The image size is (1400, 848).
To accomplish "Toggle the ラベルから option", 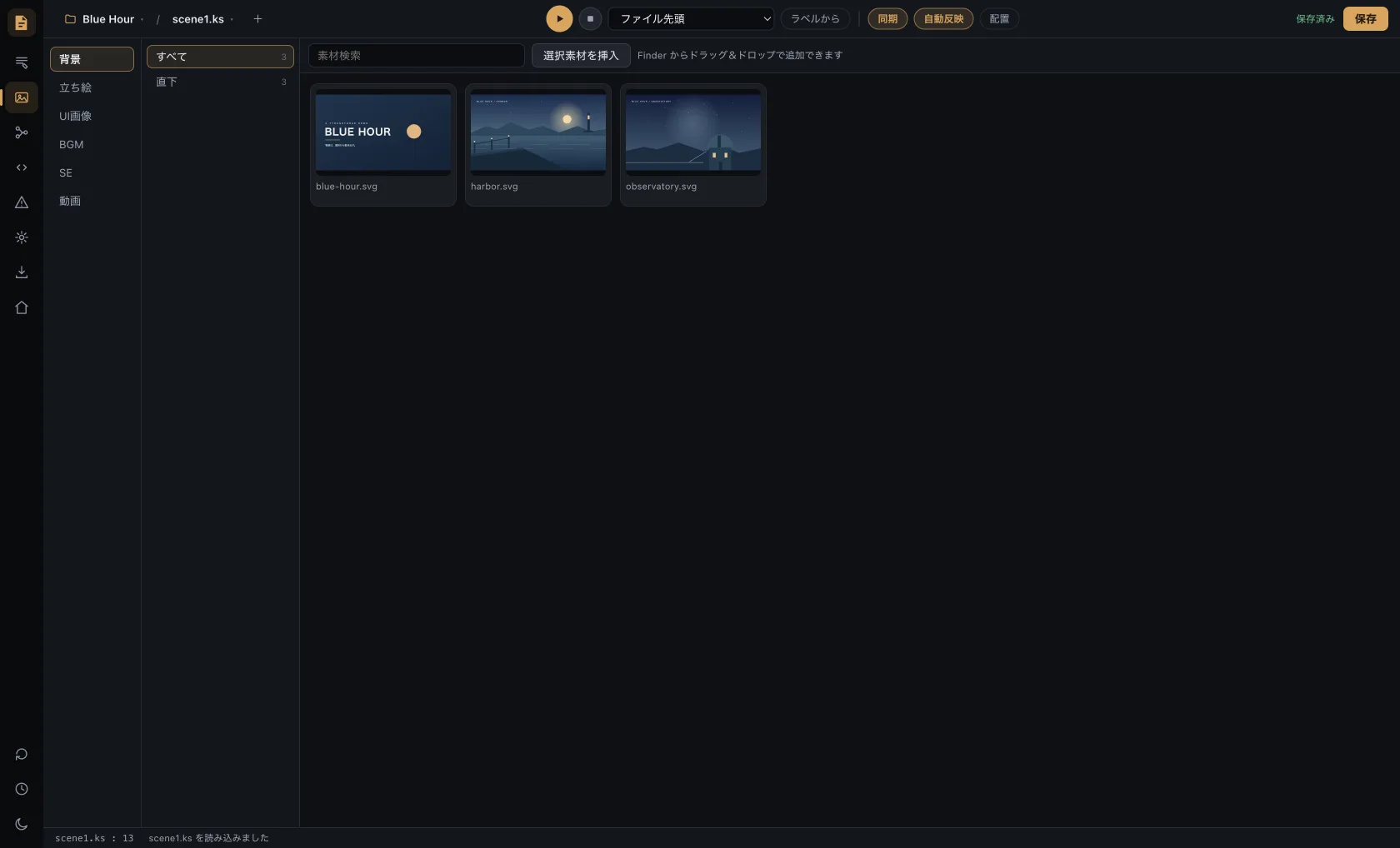I will click(815, 18).
